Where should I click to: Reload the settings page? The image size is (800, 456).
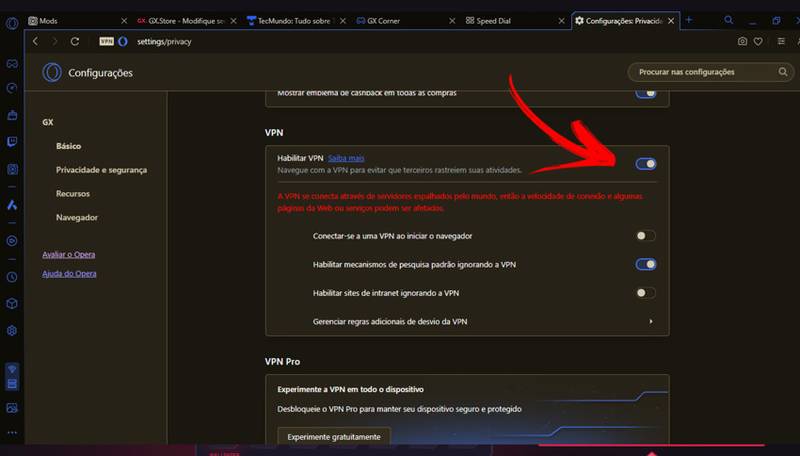click(x=75, y=41)
